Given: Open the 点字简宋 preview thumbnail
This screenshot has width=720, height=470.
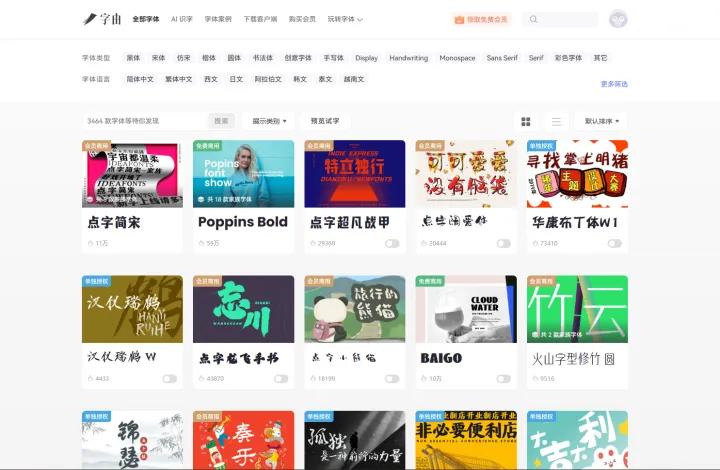Looking at the screenshot, I should click(132, 174).
